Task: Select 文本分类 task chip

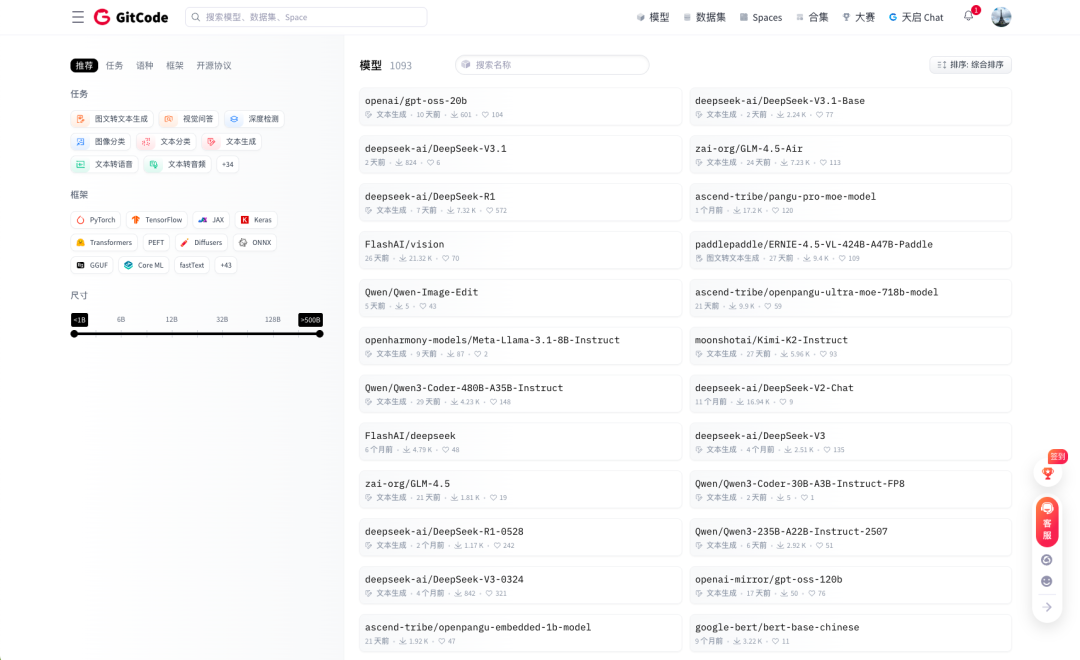Action: [166, 142]
